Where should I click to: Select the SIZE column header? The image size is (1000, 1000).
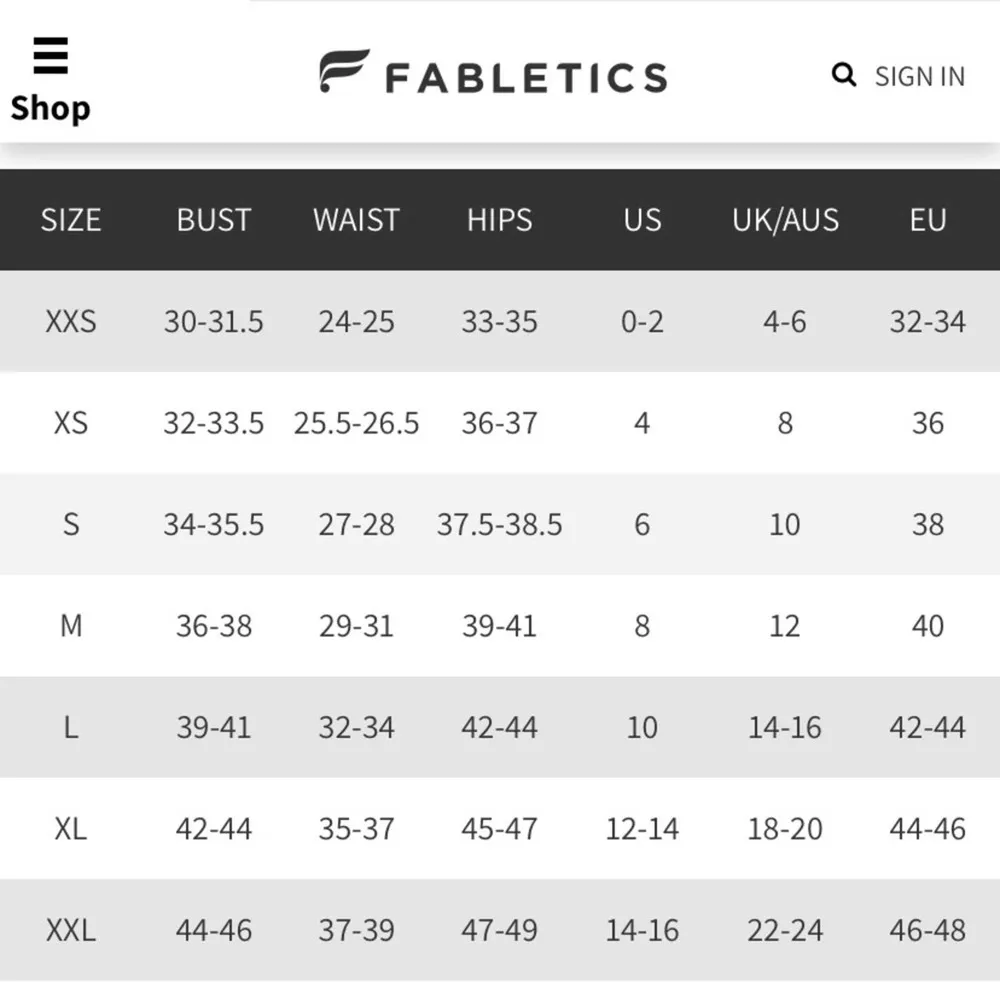[71, 220]
